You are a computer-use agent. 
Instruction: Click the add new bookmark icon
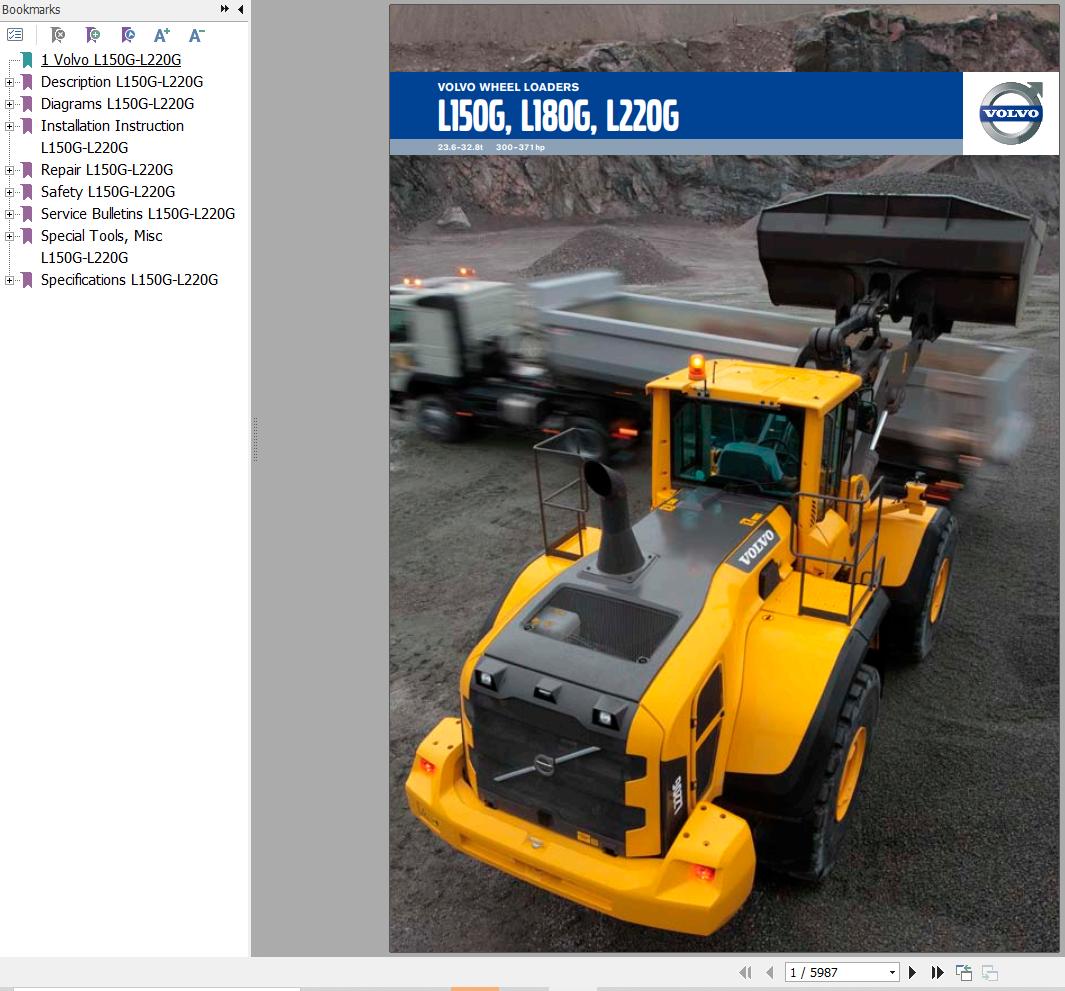tap(92, 35)
